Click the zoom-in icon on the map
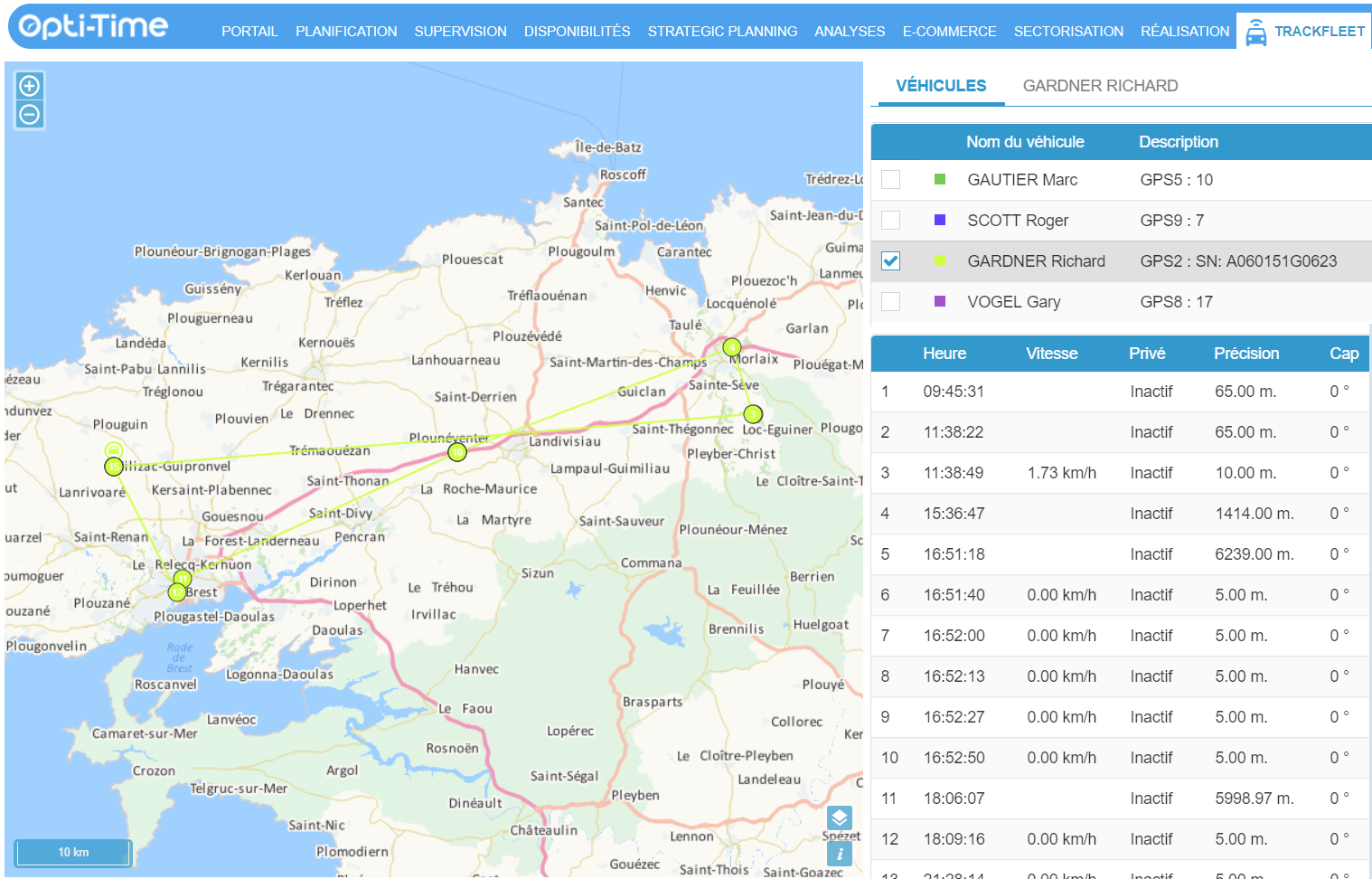This screenshot has width=1372, height=879. [x=30, y=85]
